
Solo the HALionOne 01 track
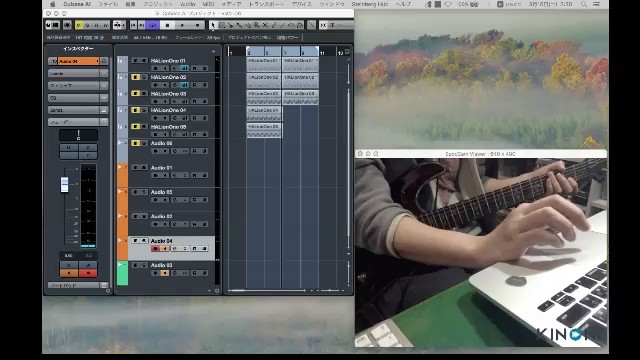pyautogui.click(x=144, y=60)
